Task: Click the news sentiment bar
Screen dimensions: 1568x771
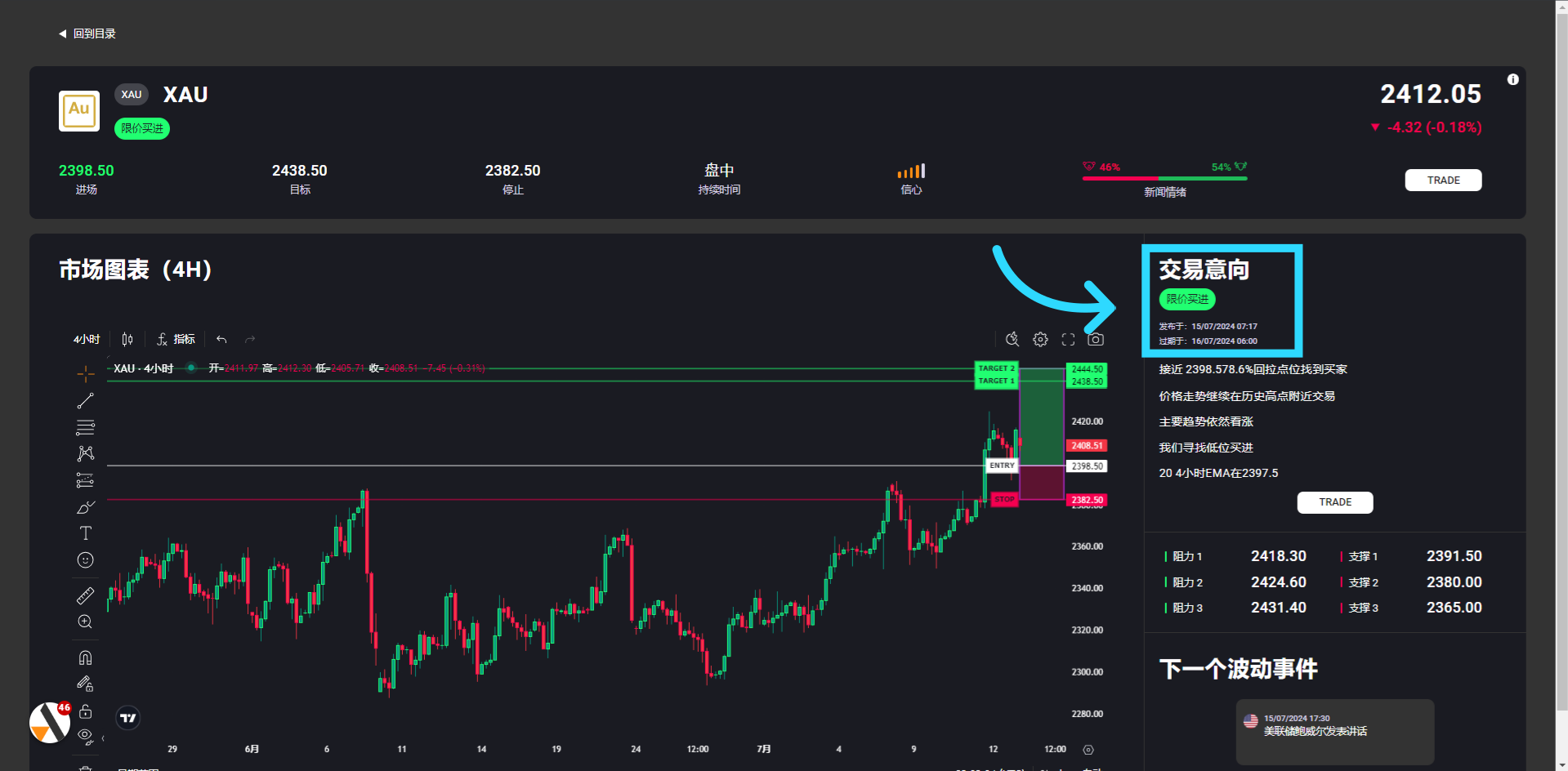Action: (1164, 178)
